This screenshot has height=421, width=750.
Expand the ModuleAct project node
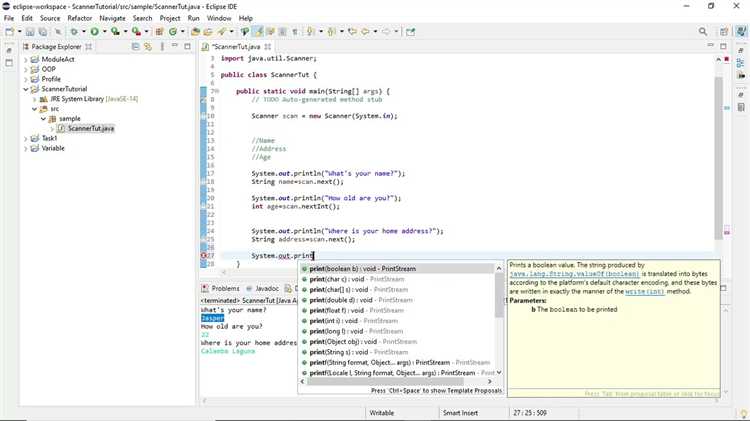pos(26,59)
